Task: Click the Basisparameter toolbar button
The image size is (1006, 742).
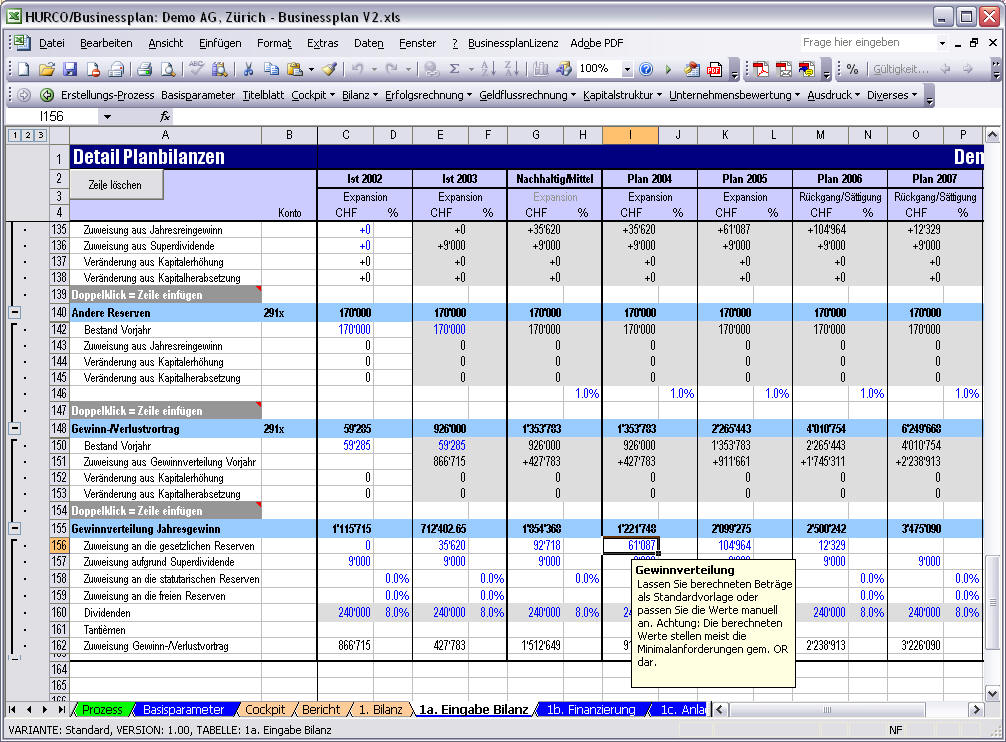Action: (x=198, y=95)
